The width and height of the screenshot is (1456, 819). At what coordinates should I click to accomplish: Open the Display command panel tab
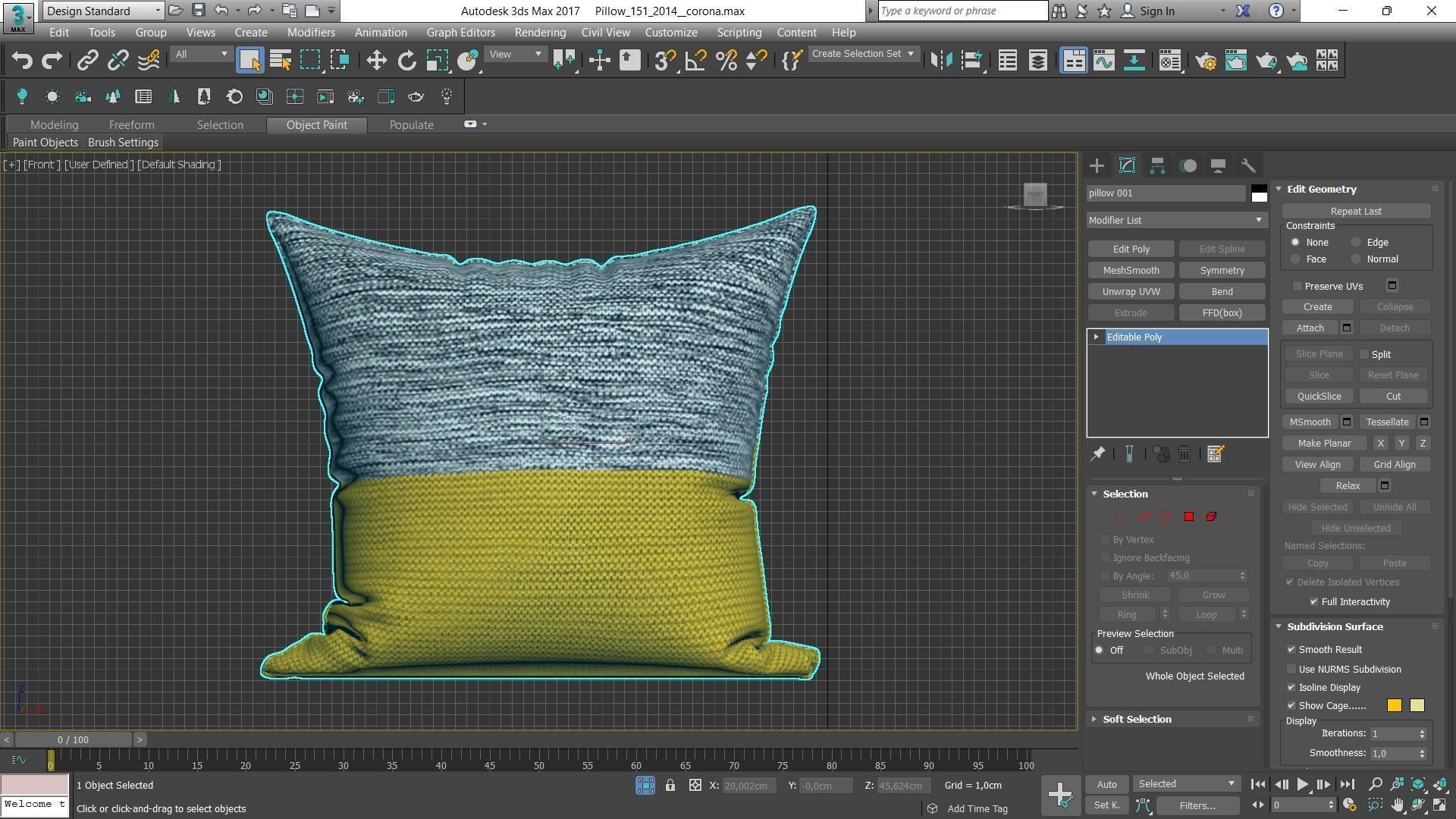[1218, 165]
